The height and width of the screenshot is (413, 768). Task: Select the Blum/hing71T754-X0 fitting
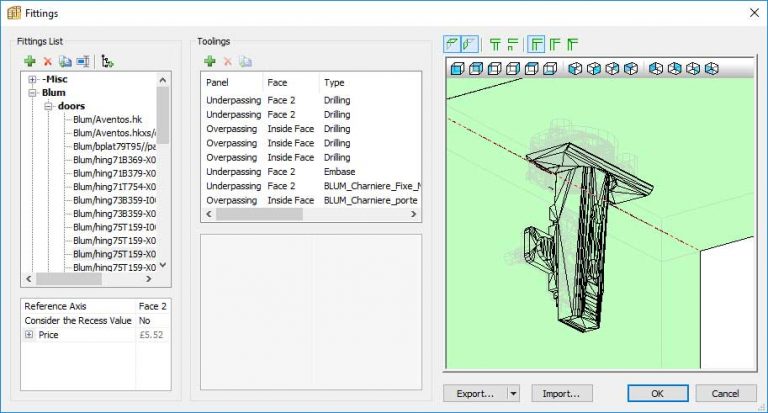(114, 187)
